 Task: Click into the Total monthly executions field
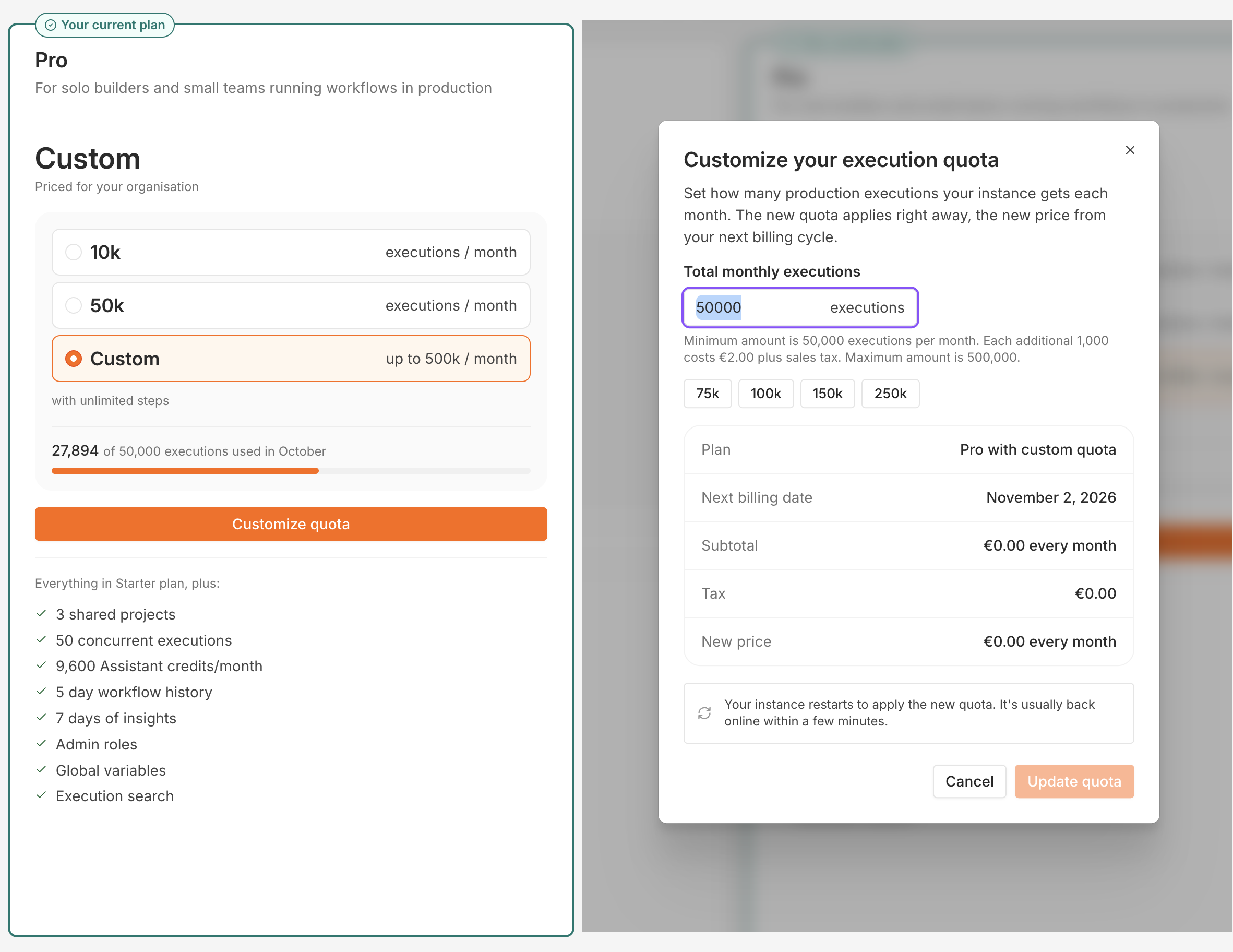800,308
